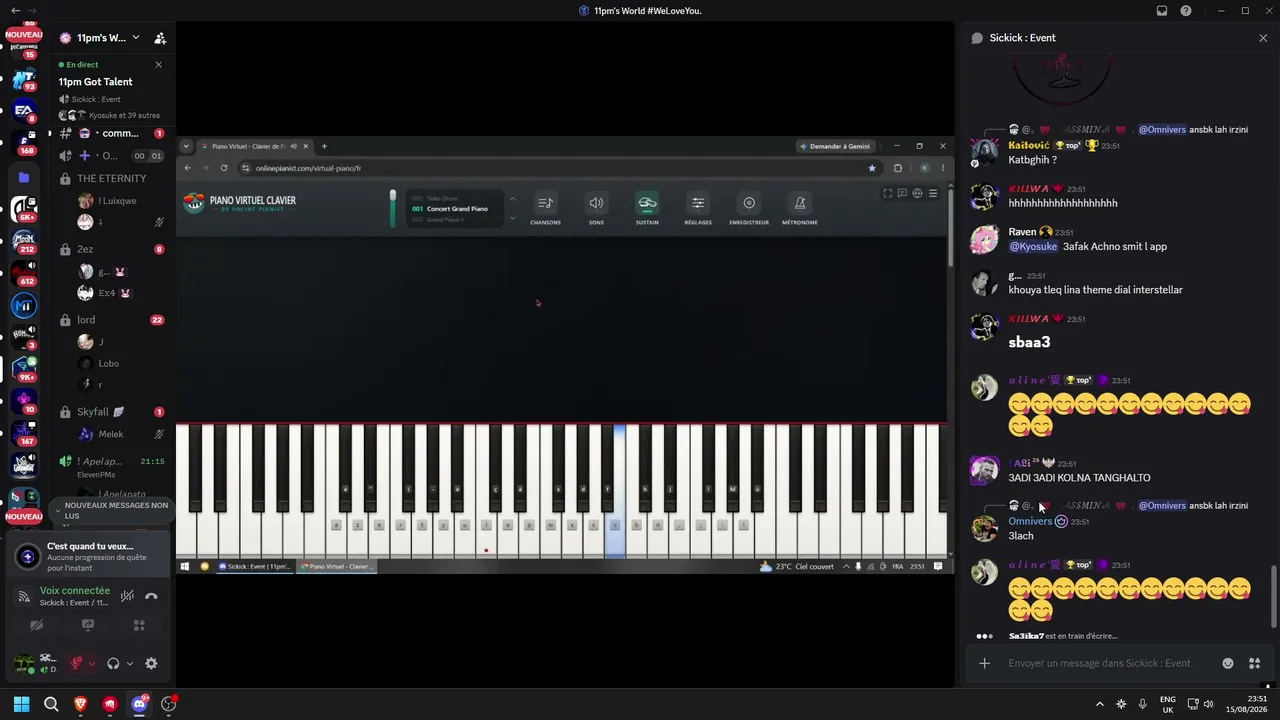Adjust the piano volume slider
This screenshot has width=1280, height=720.
(393, 208)
